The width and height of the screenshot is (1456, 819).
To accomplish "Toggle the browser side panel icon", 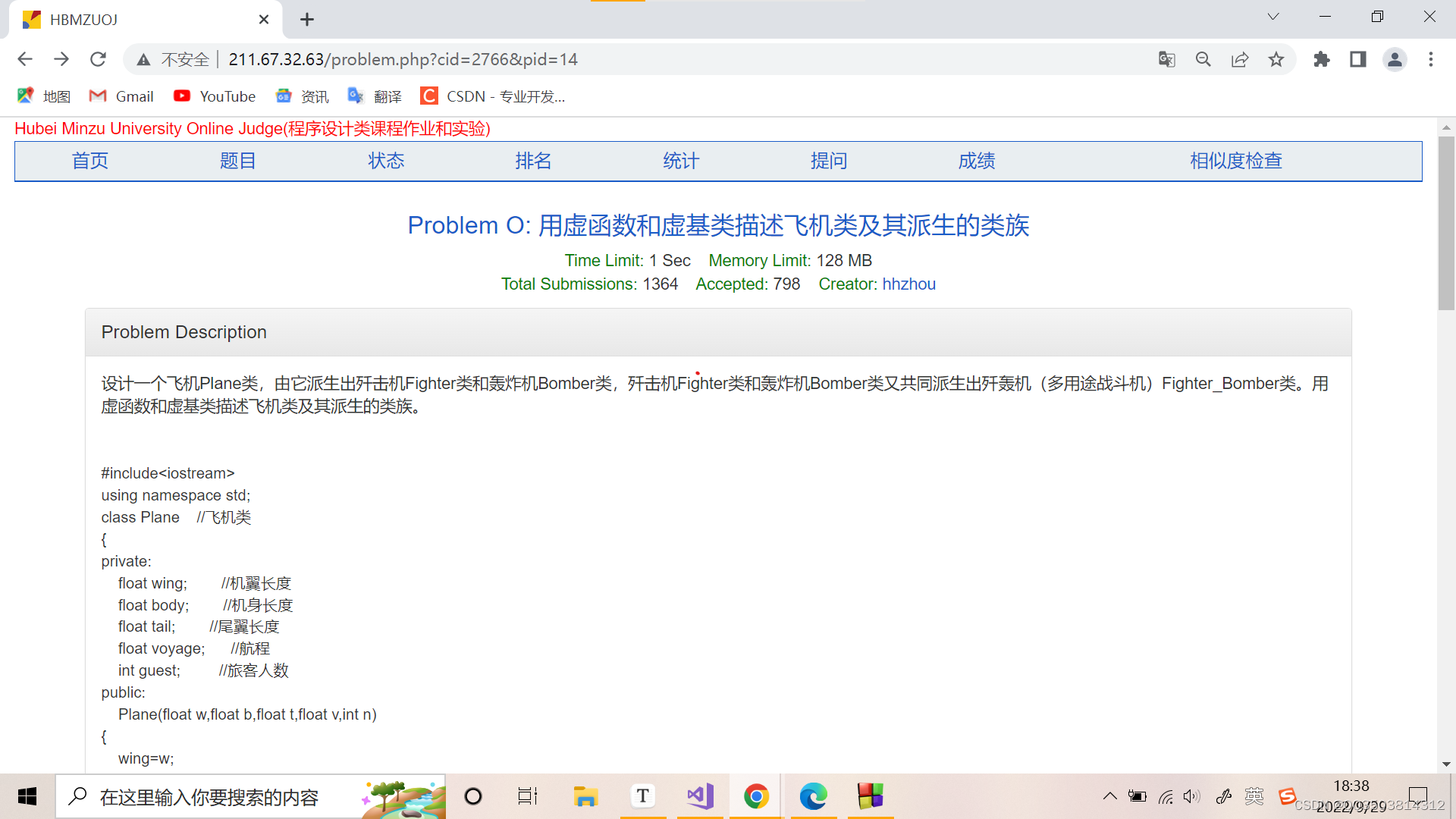I will (1358, 59).
